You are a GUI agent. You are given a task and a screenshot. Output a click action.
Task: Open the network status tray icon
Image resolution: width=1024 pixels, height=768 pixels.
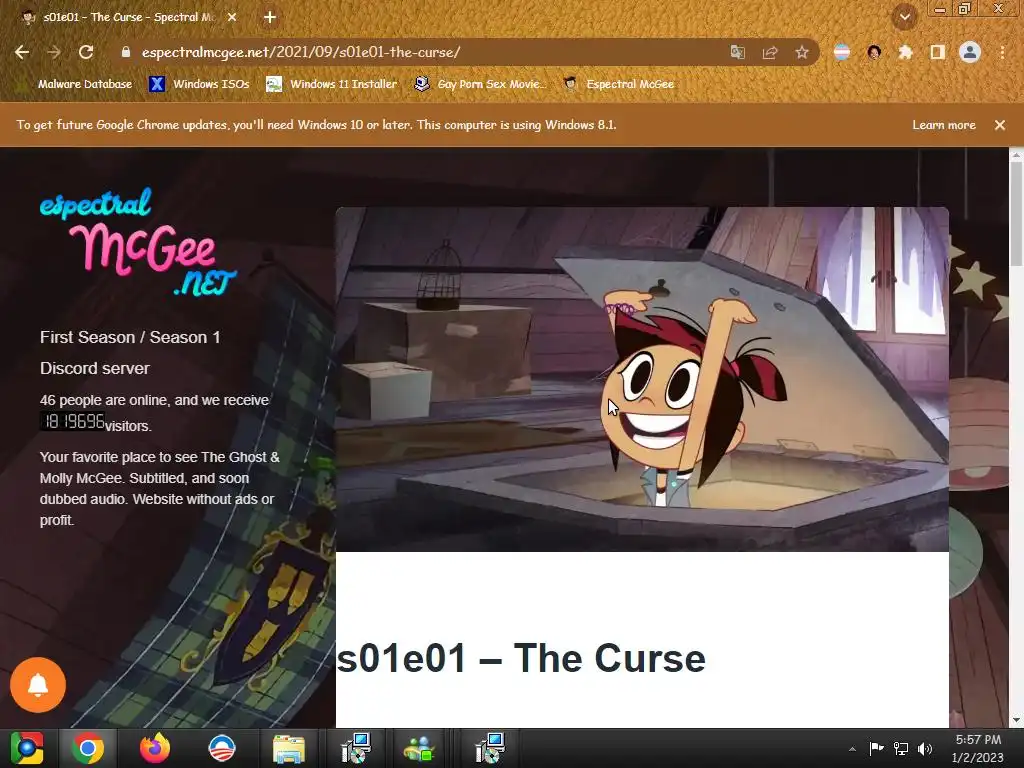tap(901, 748)
